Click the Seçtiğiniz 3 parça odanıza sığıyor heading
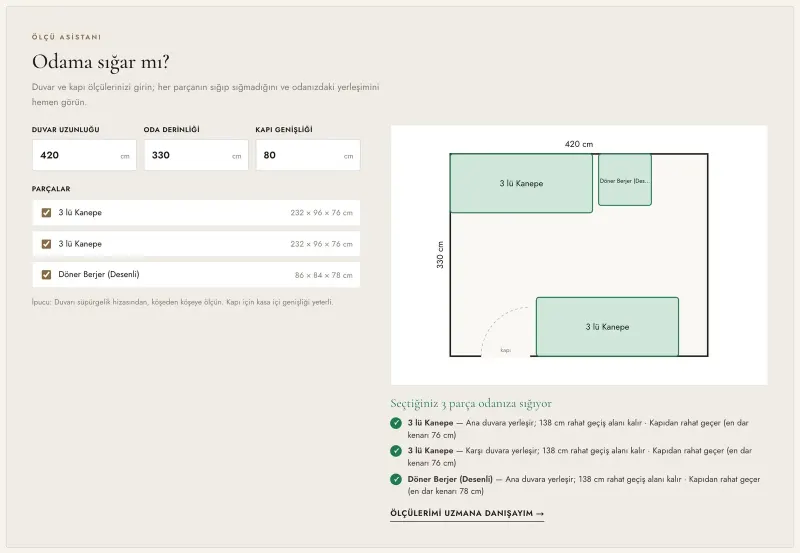This screenshot has width=800, height=553. tap(471, 404)
